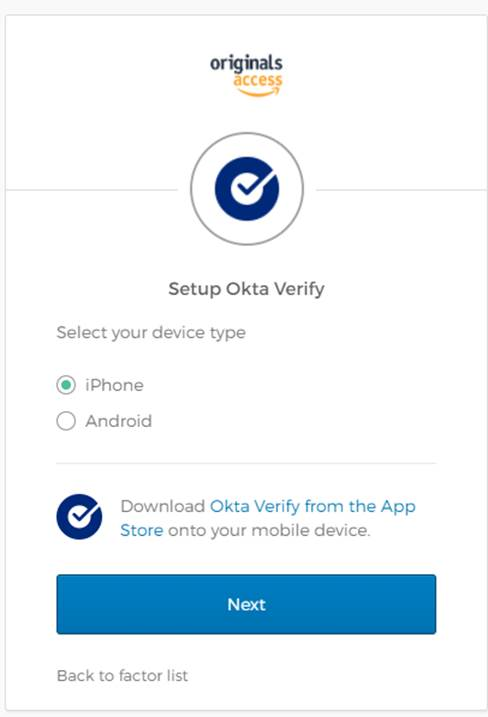488x717 pixels.
Task: Open the Okta Verify from the App link
Action: tap(313, 506)
